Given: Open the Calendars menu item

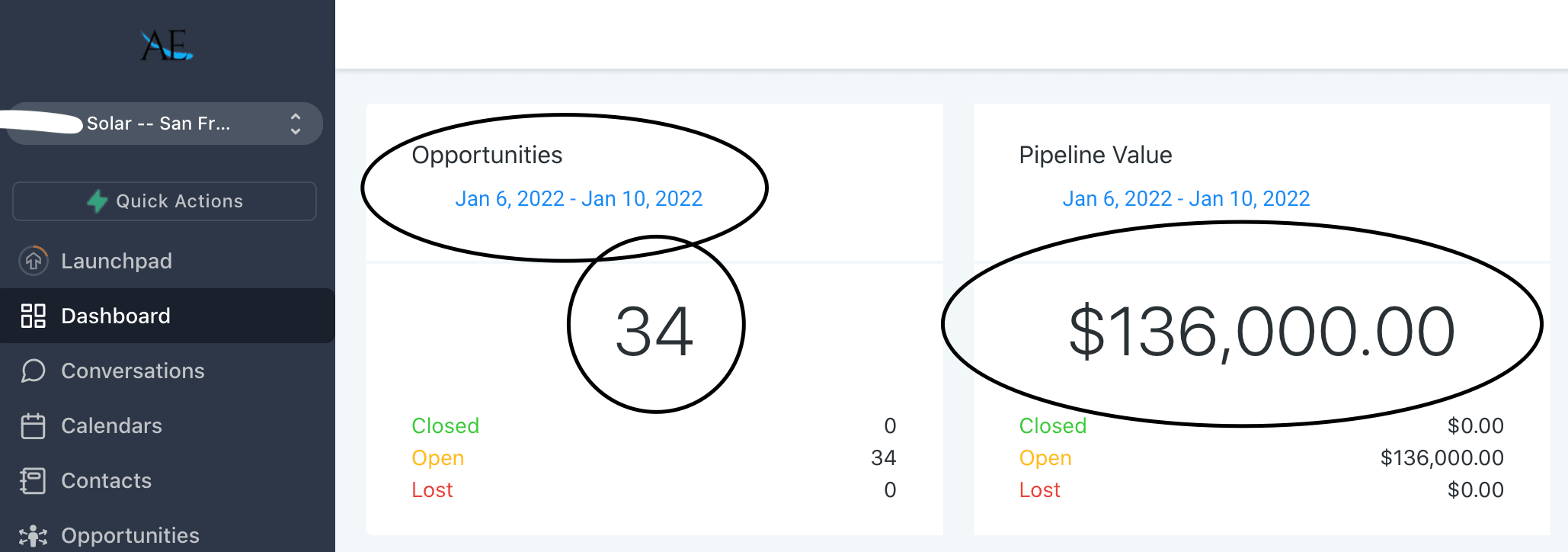Looking at the screenshot, I should tap(111, 425).
